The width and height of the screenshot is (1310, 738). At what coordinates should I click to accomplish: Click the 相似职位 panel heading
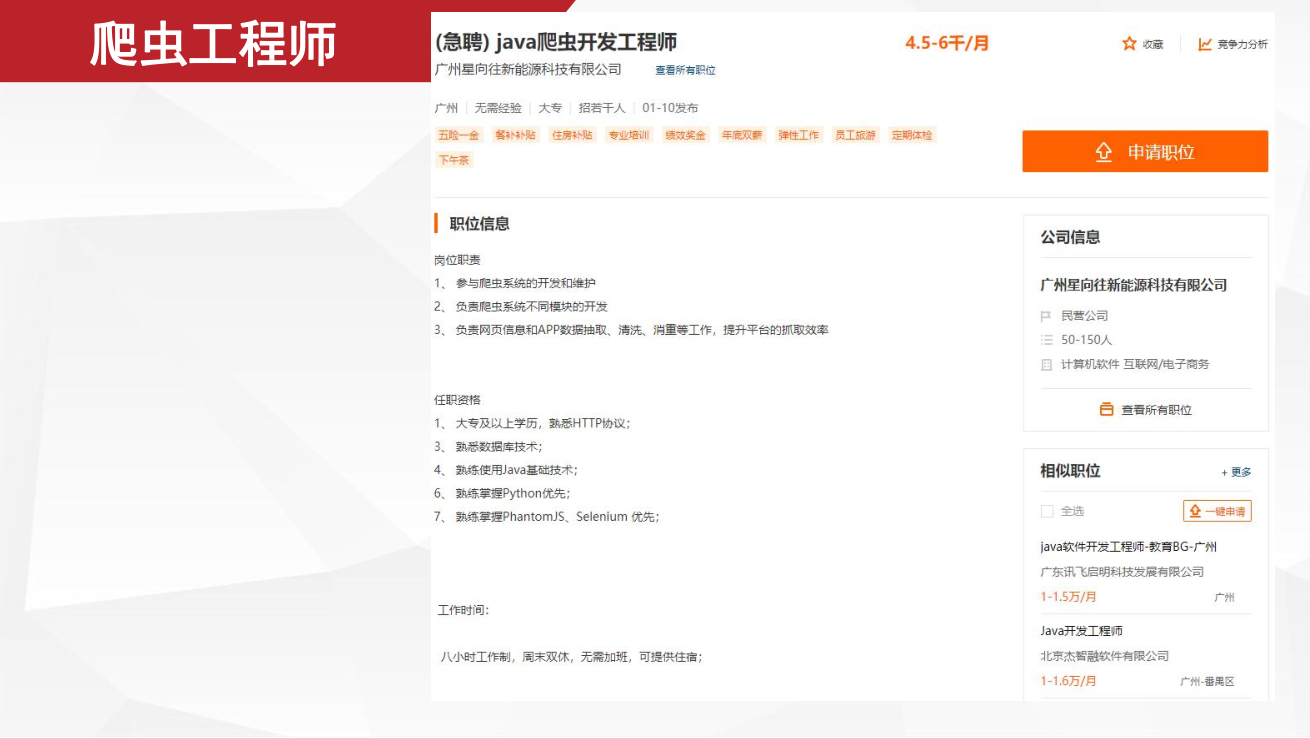(1070, 471)
